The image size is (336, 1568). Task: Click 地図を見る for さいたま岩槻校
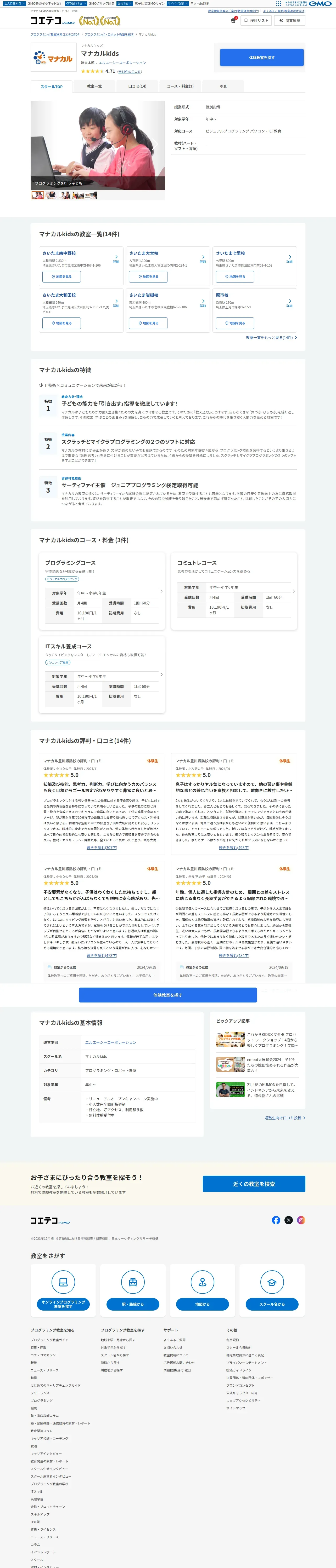pos(148,323)
